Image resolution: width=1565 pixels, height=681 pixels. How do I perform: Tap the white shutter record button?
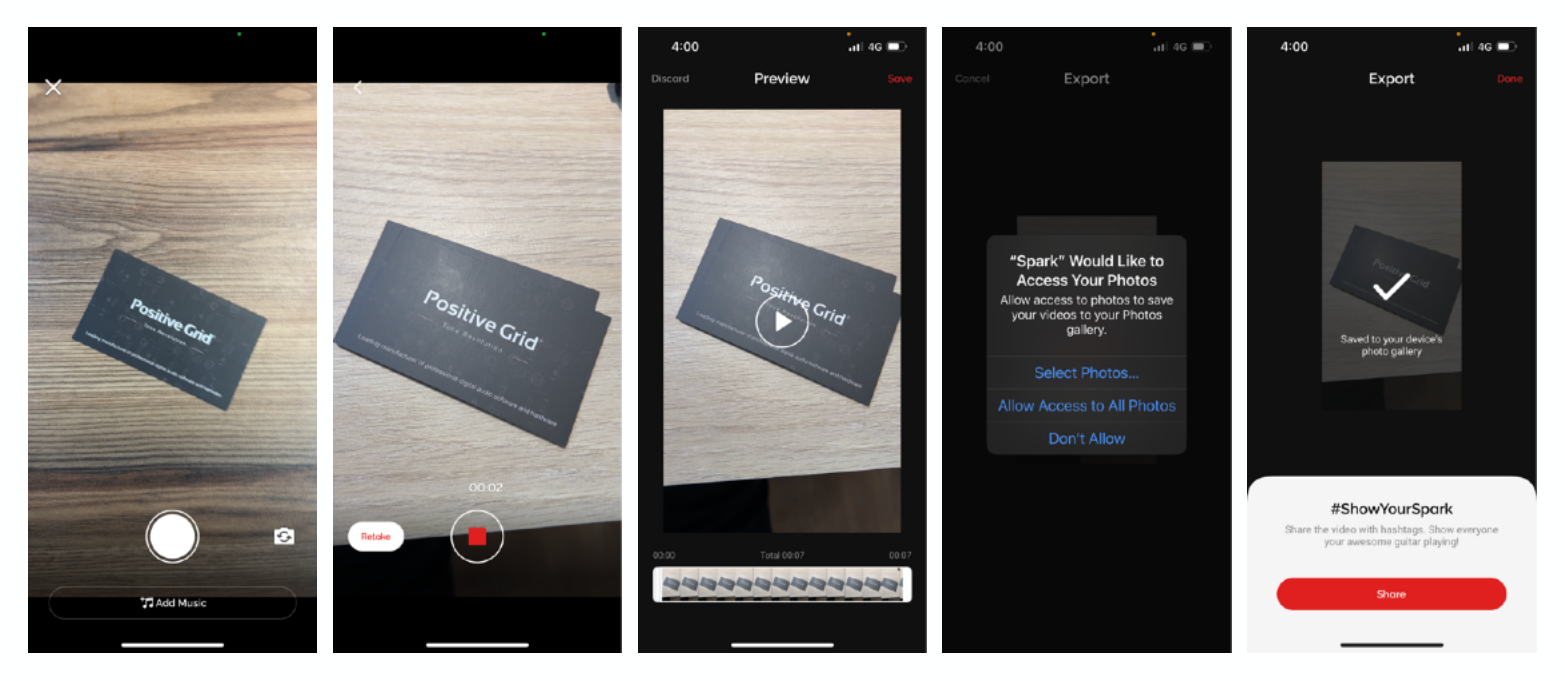172,536
